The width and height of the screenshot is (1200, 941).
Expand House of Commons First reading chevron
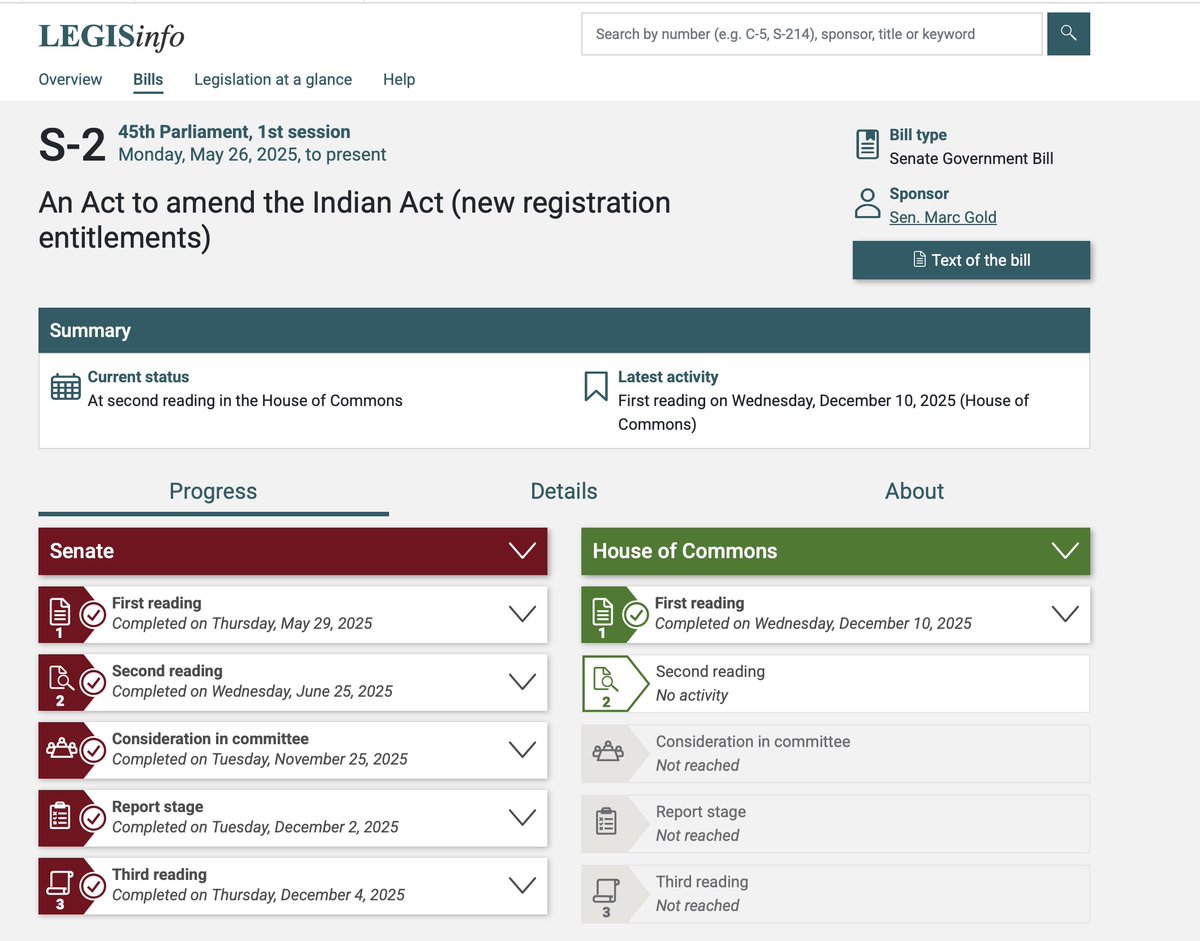click(x=1065, y=614)
